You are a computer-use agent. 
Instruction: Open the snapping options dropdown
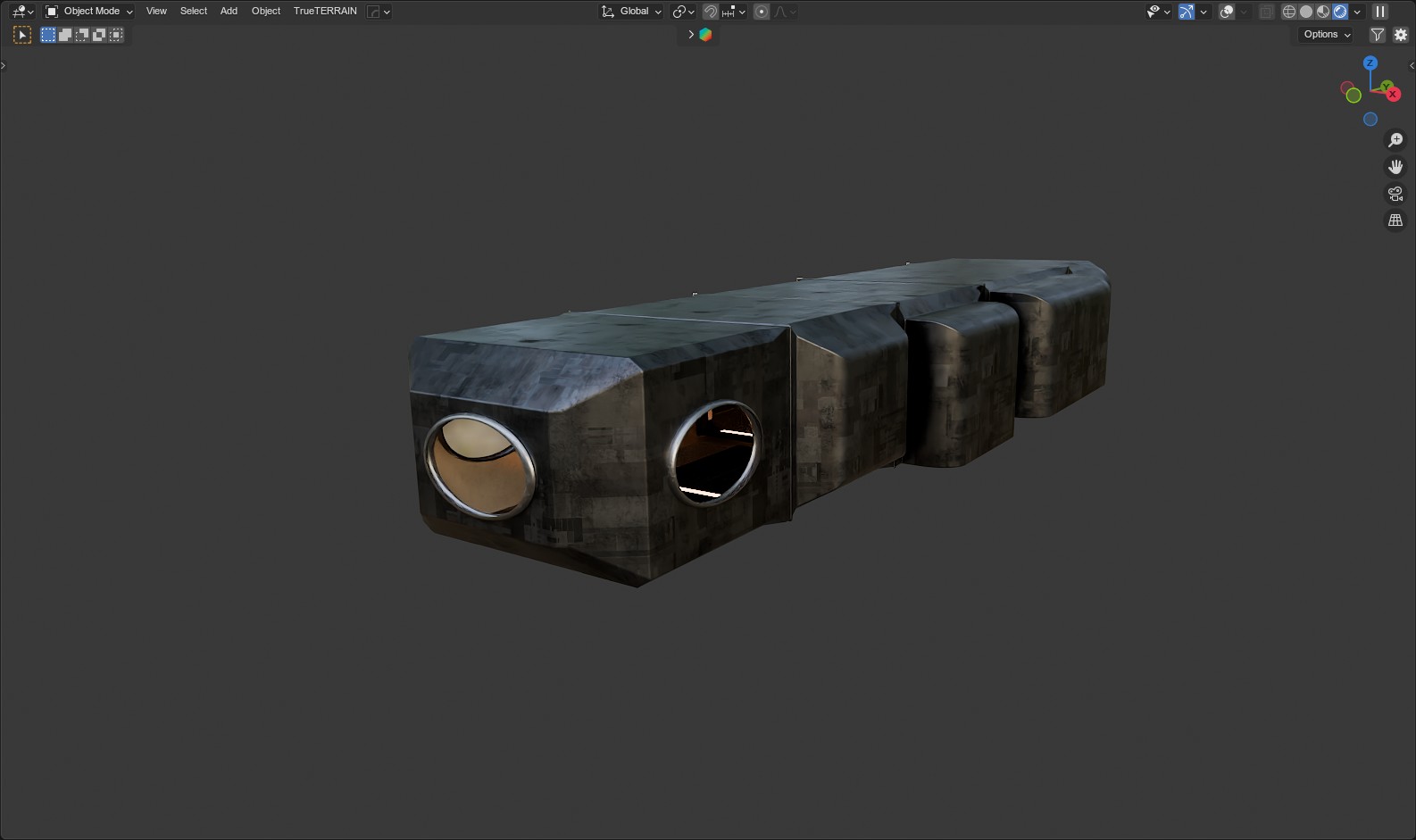coord(734,12)
